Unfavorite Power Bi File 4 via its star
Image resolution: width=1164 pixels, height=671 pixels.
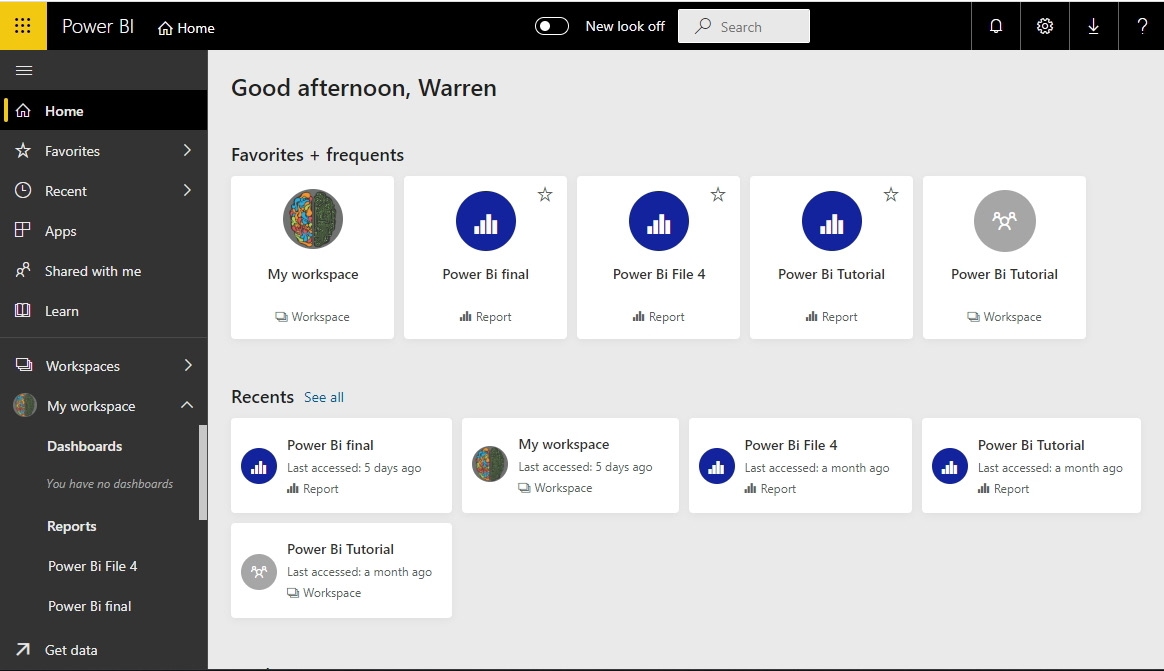click(718, 196)
